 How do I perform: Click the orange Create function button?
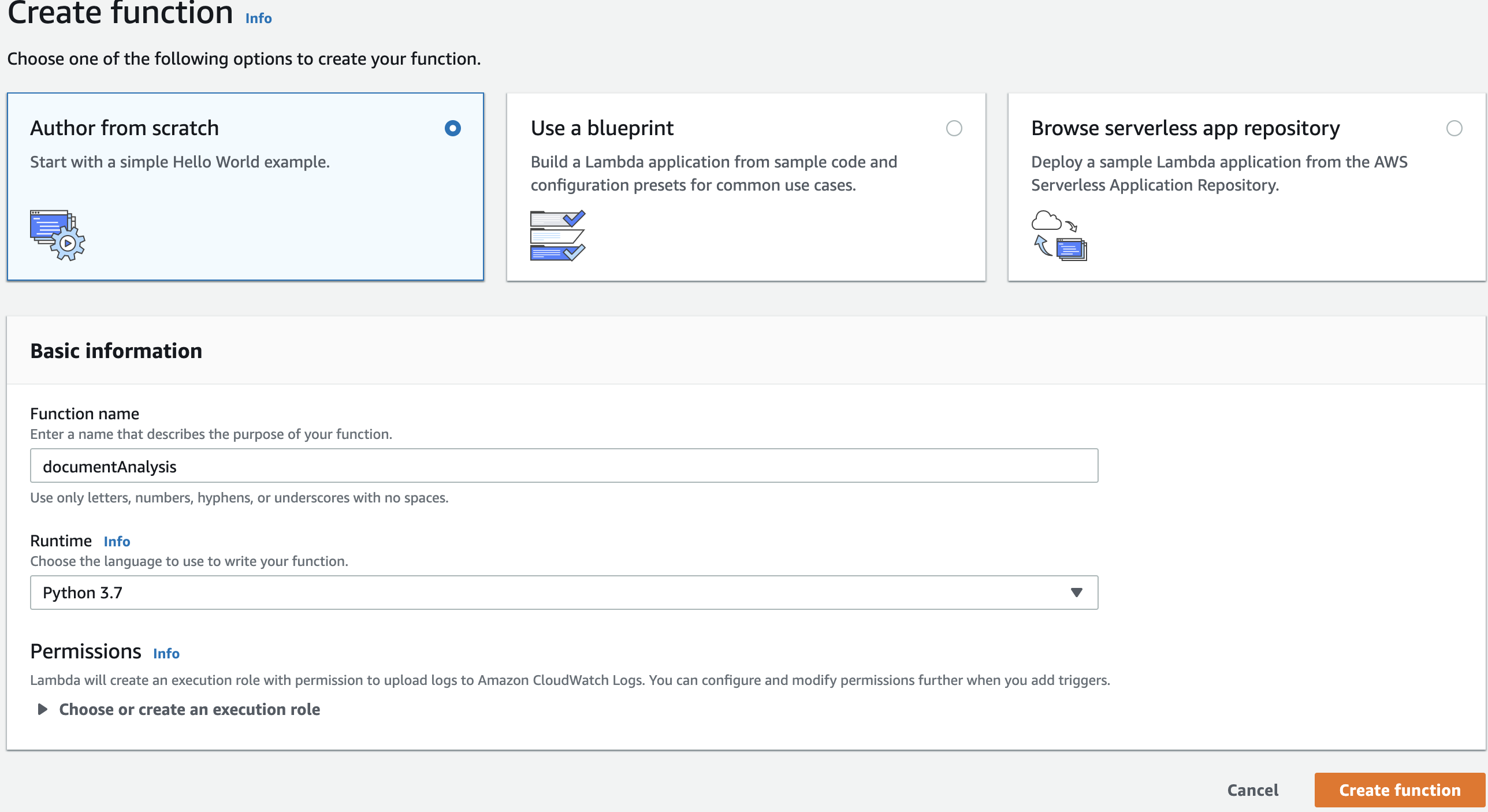click(x=1400, y=790)
